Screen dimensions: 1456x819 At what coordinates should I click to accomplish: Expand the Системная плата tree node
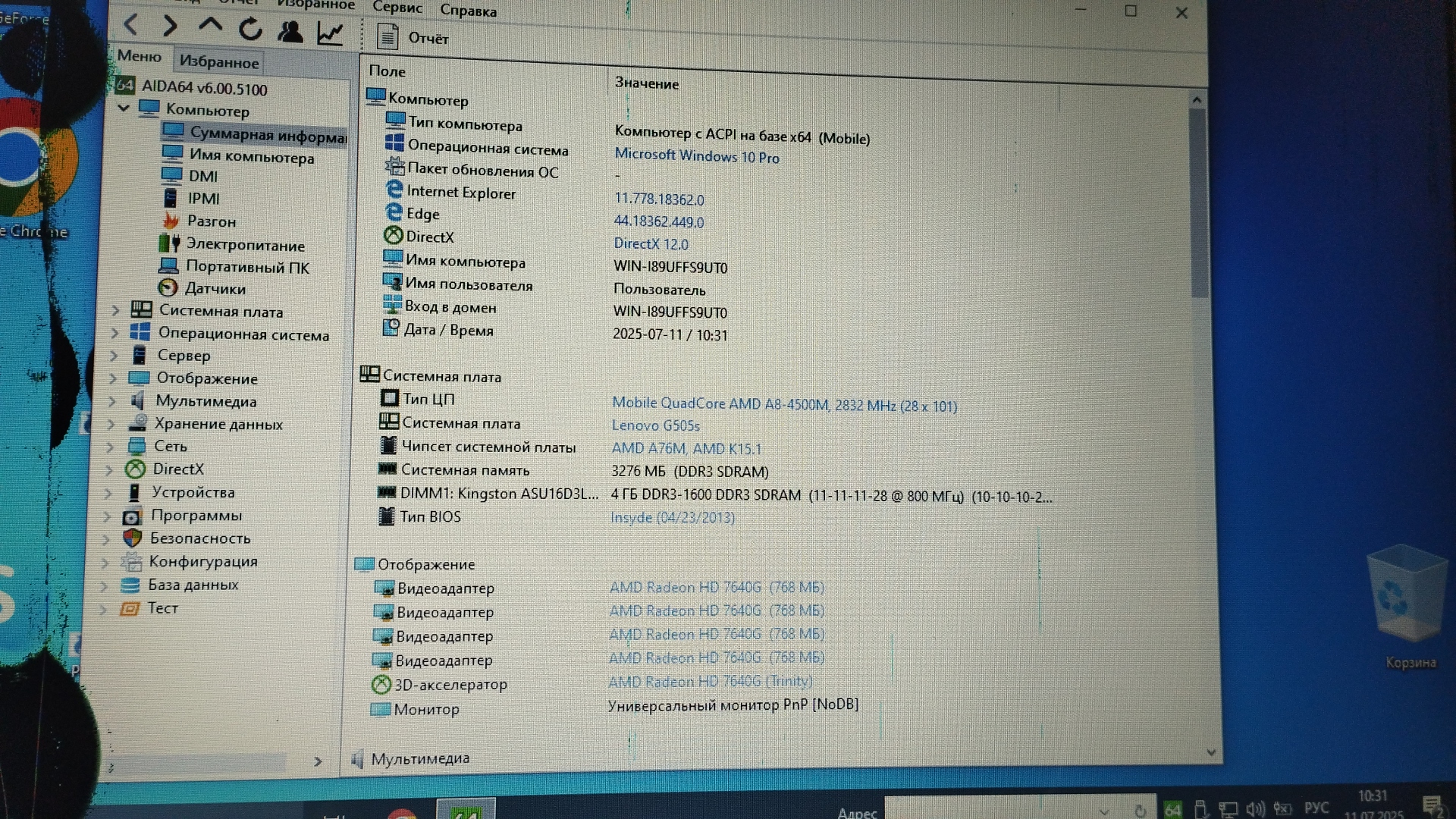click(115, 310)
